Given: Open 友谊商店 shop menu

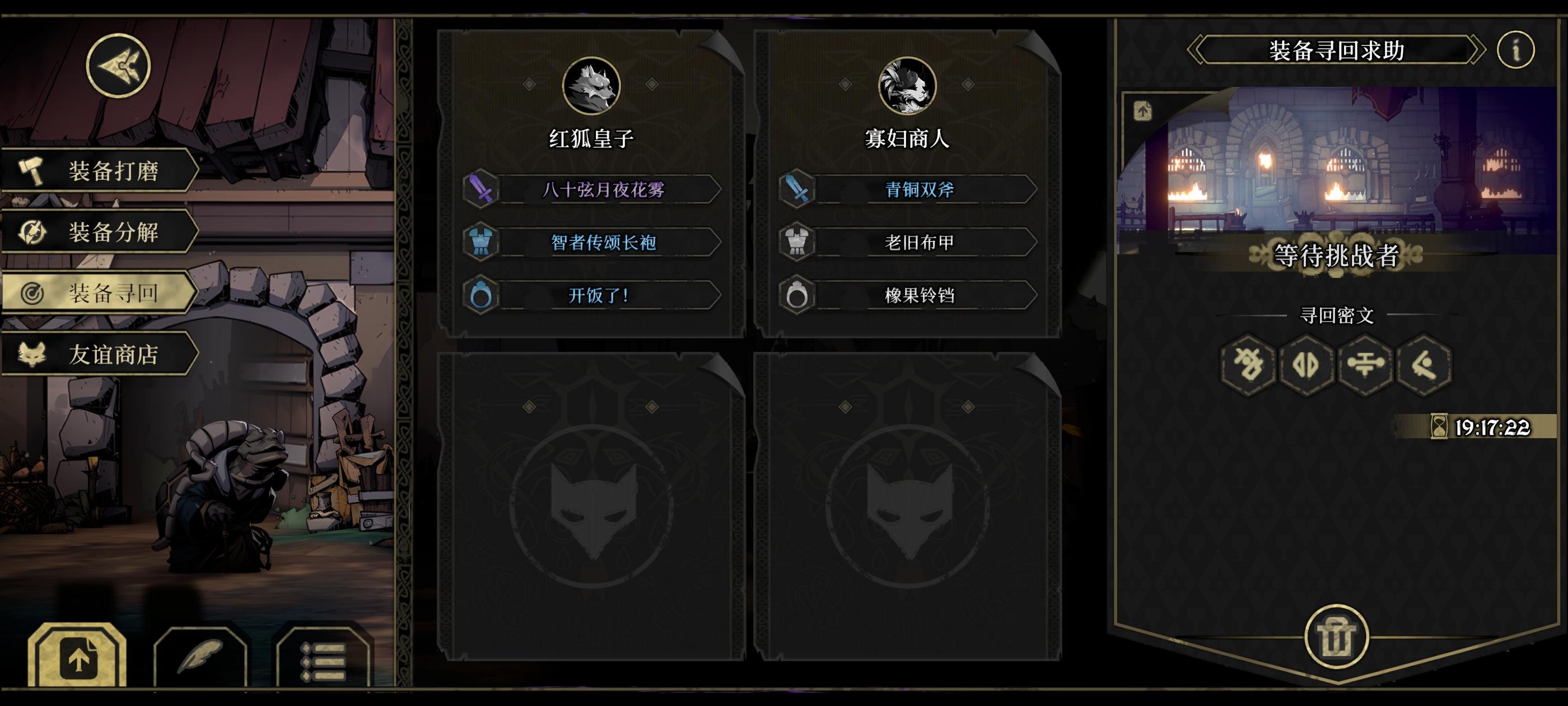Looking at the screenshot, I should pos(100,354).
